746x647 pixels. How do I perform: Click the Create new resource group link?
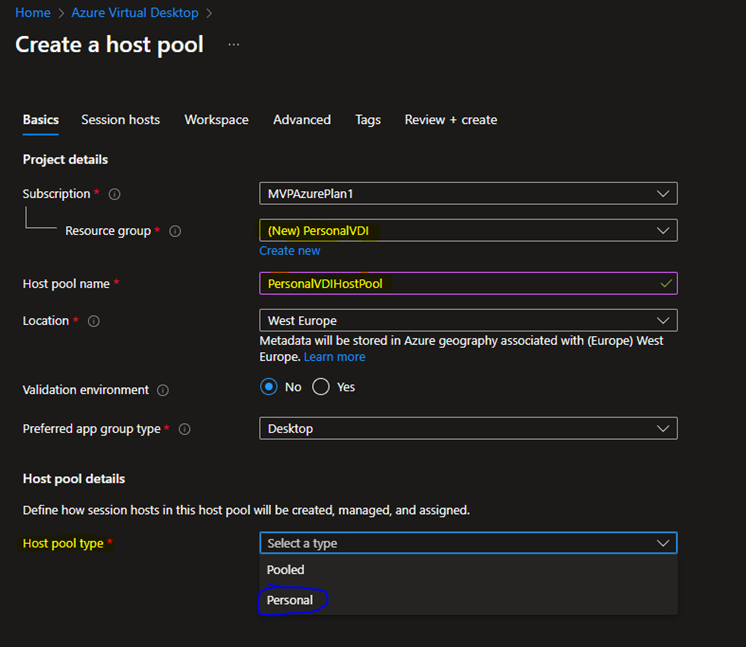(x=290, y=251)
